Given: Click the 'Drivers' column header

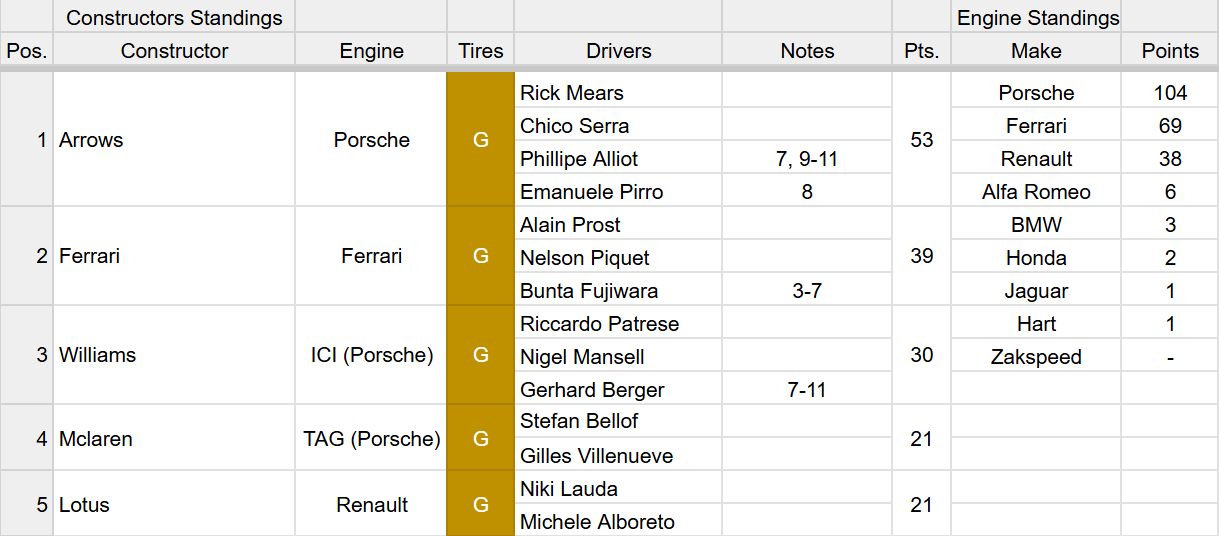Looking at the screenshot, I should pos(618,50).
